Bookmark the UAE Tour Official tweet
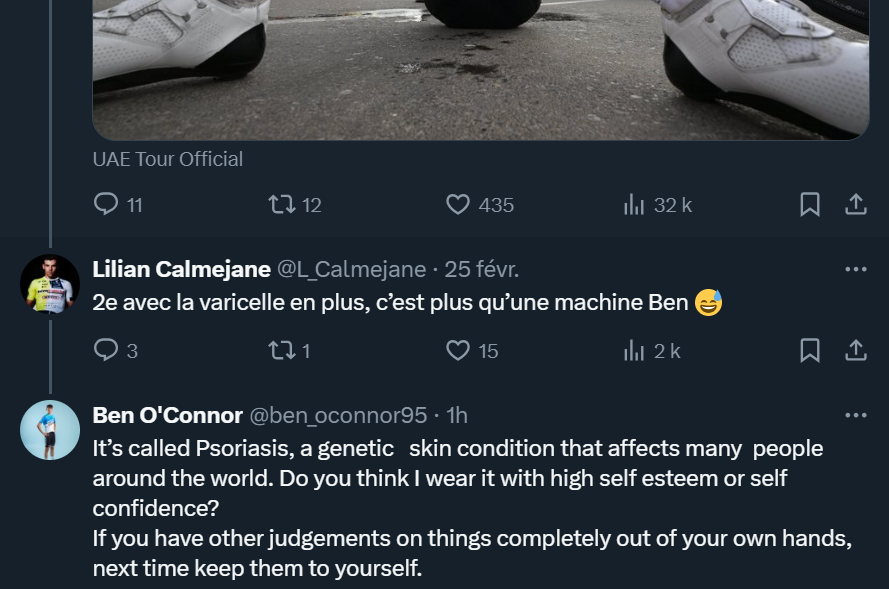Image resolution: width=889 pixels, height=589 pixels. [810, 205]
